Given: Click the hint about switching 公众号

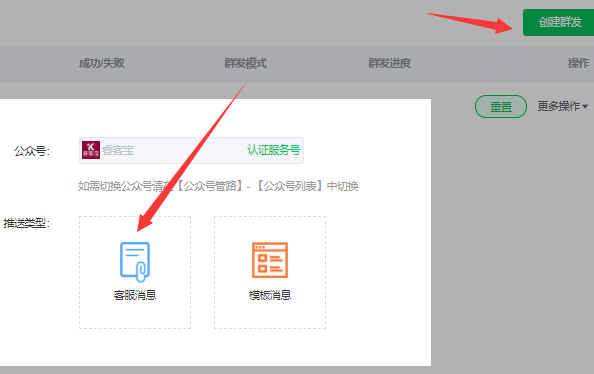Looking at the screenshot, I should (x=218, y=186).
